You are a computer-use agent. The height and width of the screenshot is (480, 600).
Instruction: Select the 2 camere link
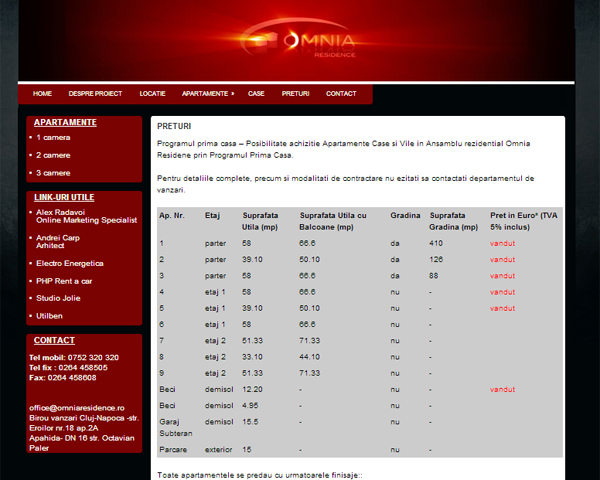pyautogui.click(x=53, y=155)
